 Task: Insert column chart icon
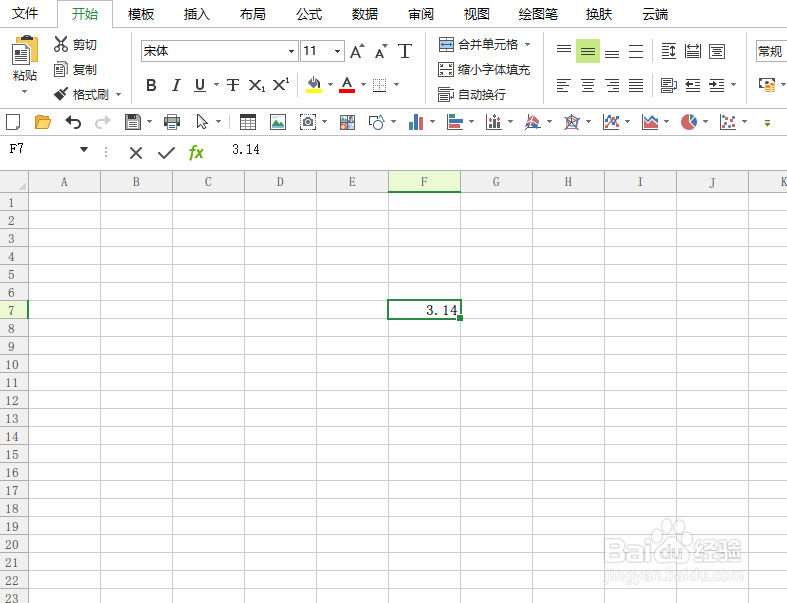coord(416,122)
